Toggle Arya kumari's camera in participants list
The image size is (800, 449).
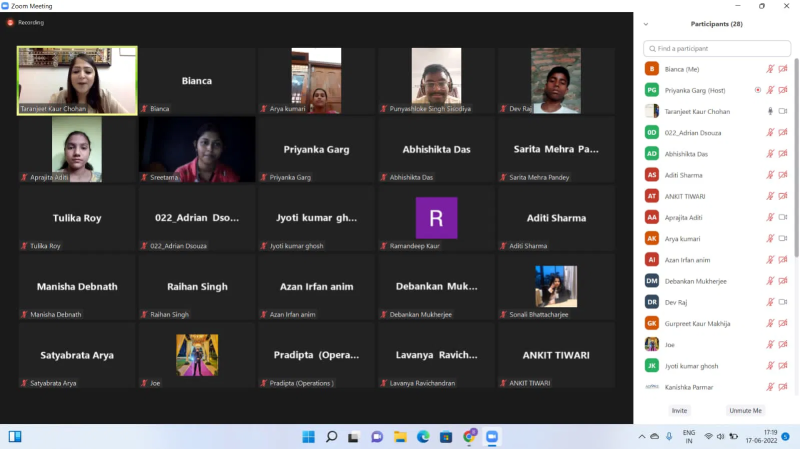782,238
